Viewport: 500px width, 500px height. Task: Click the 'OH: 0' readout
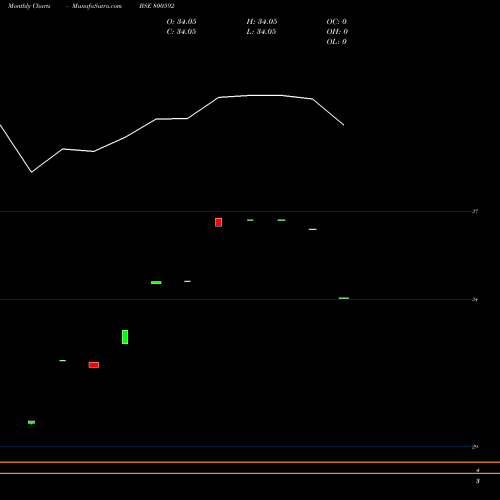337,32
